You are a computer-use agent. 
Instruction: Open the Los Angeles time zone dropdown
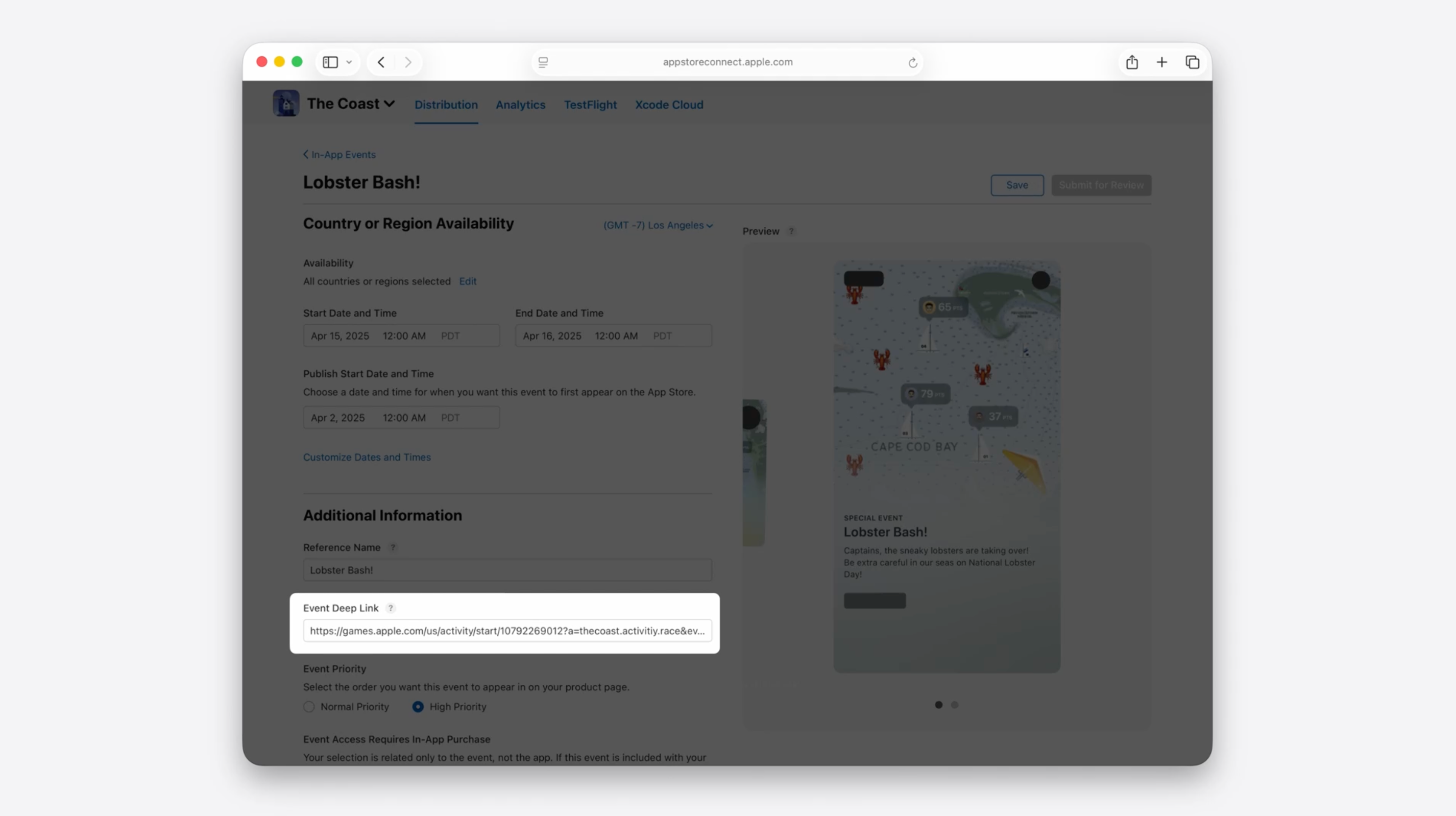click(x=658, y=225)
